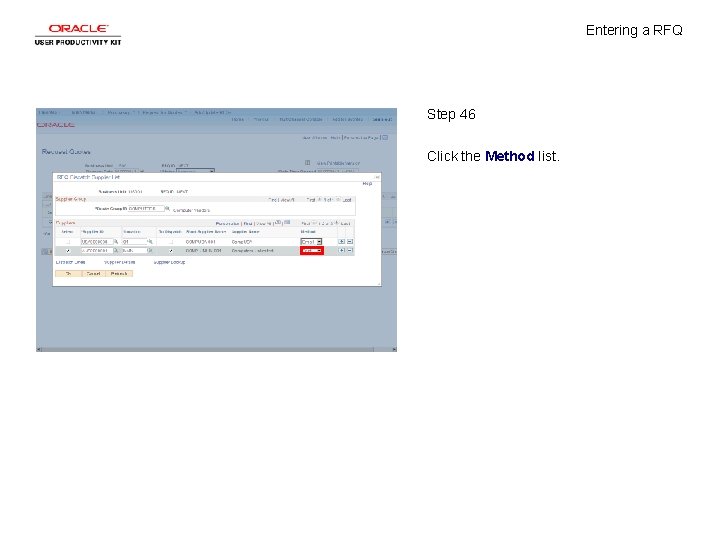
Task: Open the Location lookup in the first supplier row
Action: pyautogui.click(x=150, y=242)
